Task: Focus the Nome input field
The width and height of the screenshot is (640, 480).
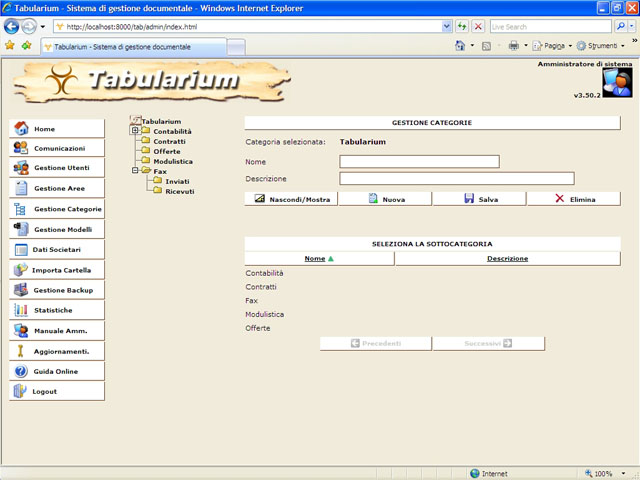Action: [x=419, y=162]
